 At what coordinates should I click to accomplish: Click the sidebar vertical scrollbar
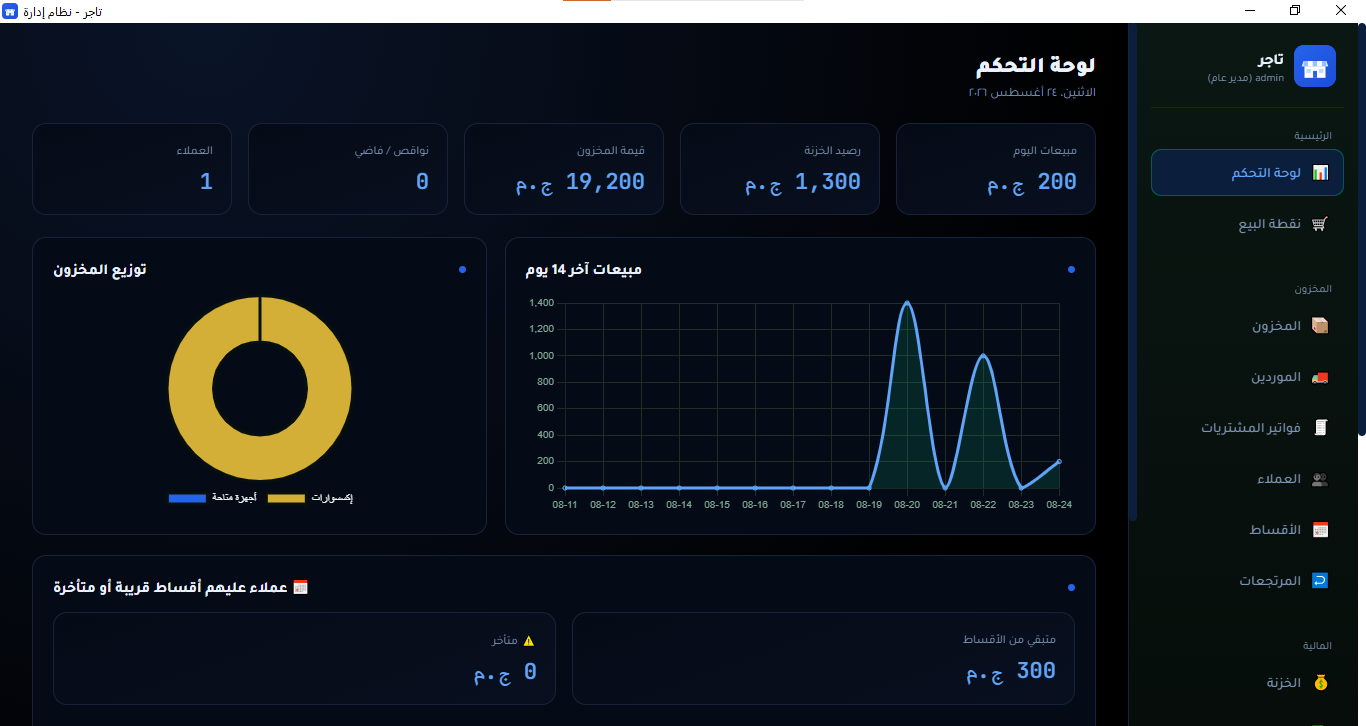[x=1133, y=272]
